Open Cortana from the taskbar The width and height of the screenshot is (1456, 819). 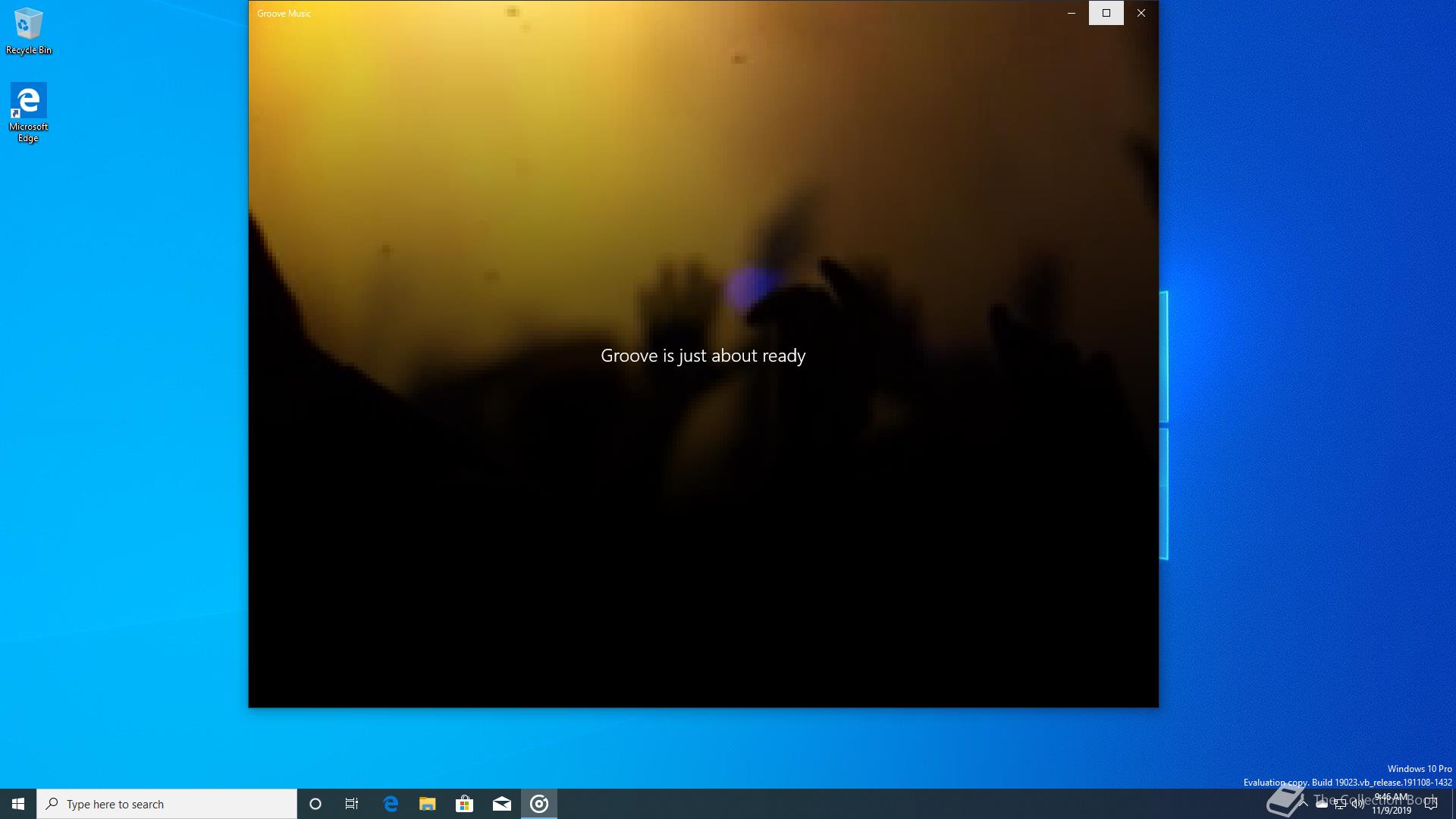click(x=315, y=804)
